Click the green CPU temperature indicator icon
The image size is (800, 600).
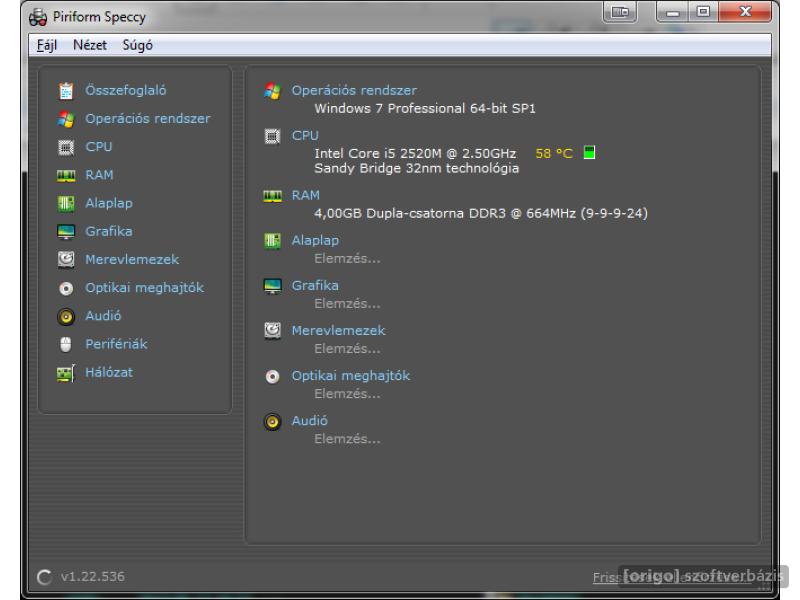589,152
